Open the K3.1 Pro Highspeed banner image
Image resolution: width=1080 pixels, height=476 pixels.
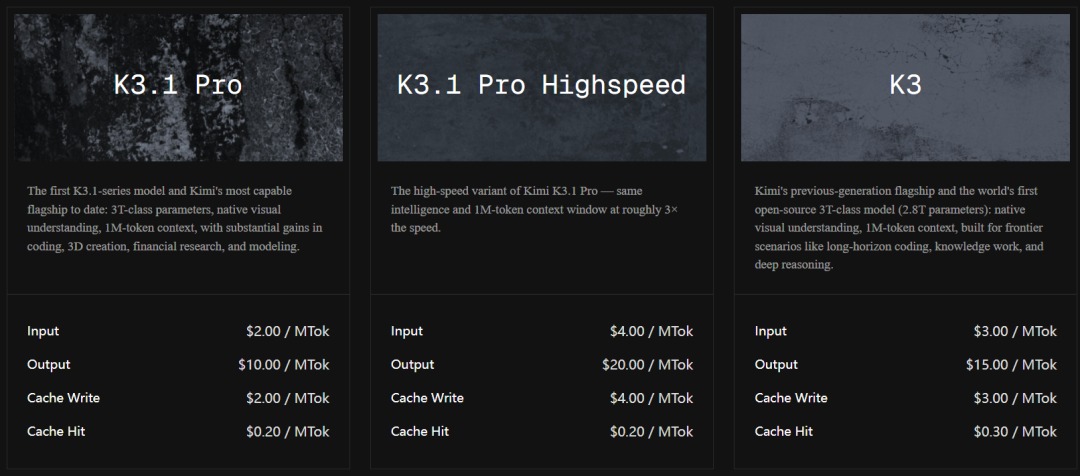541,87
